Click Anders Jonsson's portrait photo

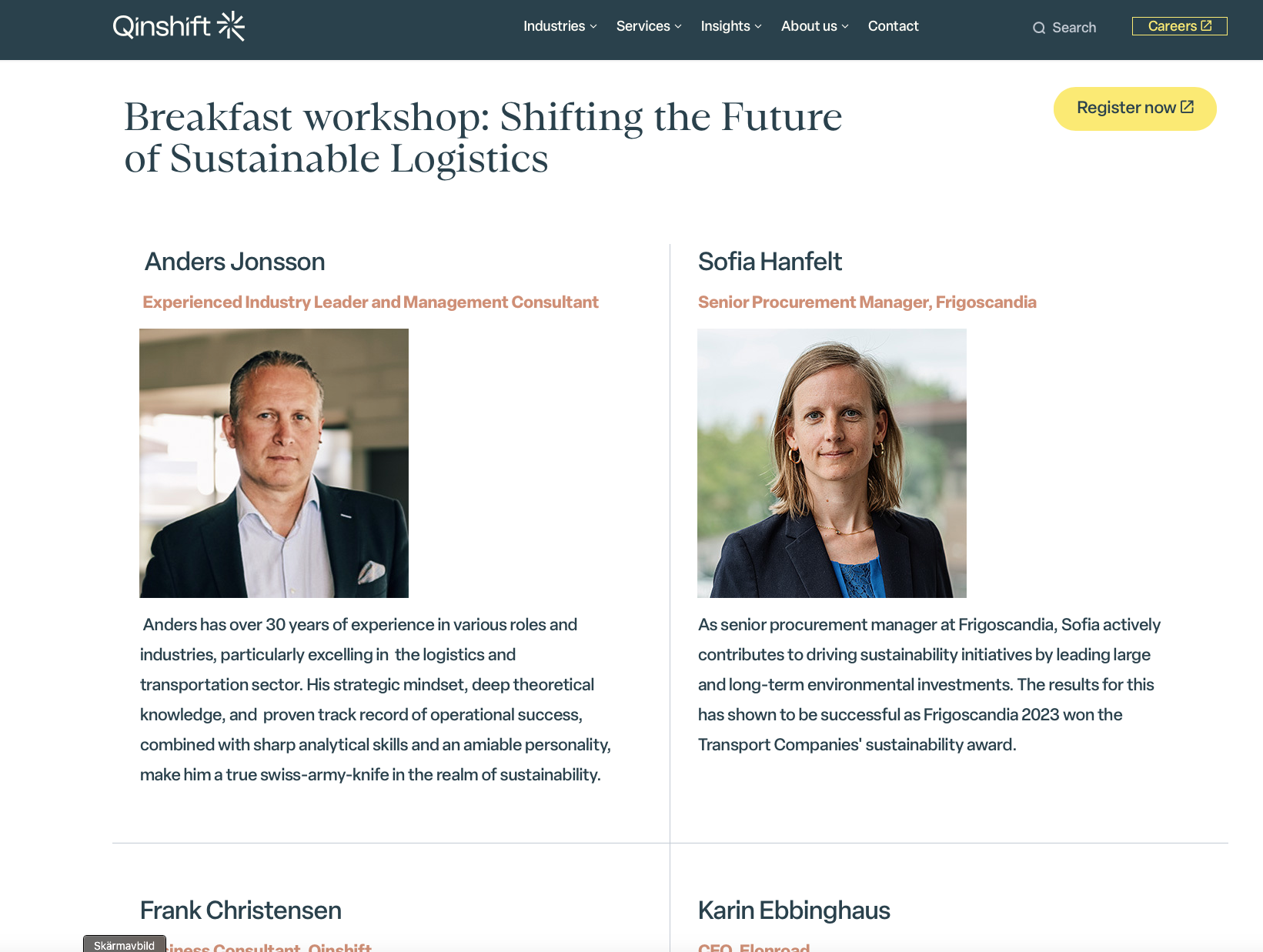pyautogui.click(x=274, y=463)
